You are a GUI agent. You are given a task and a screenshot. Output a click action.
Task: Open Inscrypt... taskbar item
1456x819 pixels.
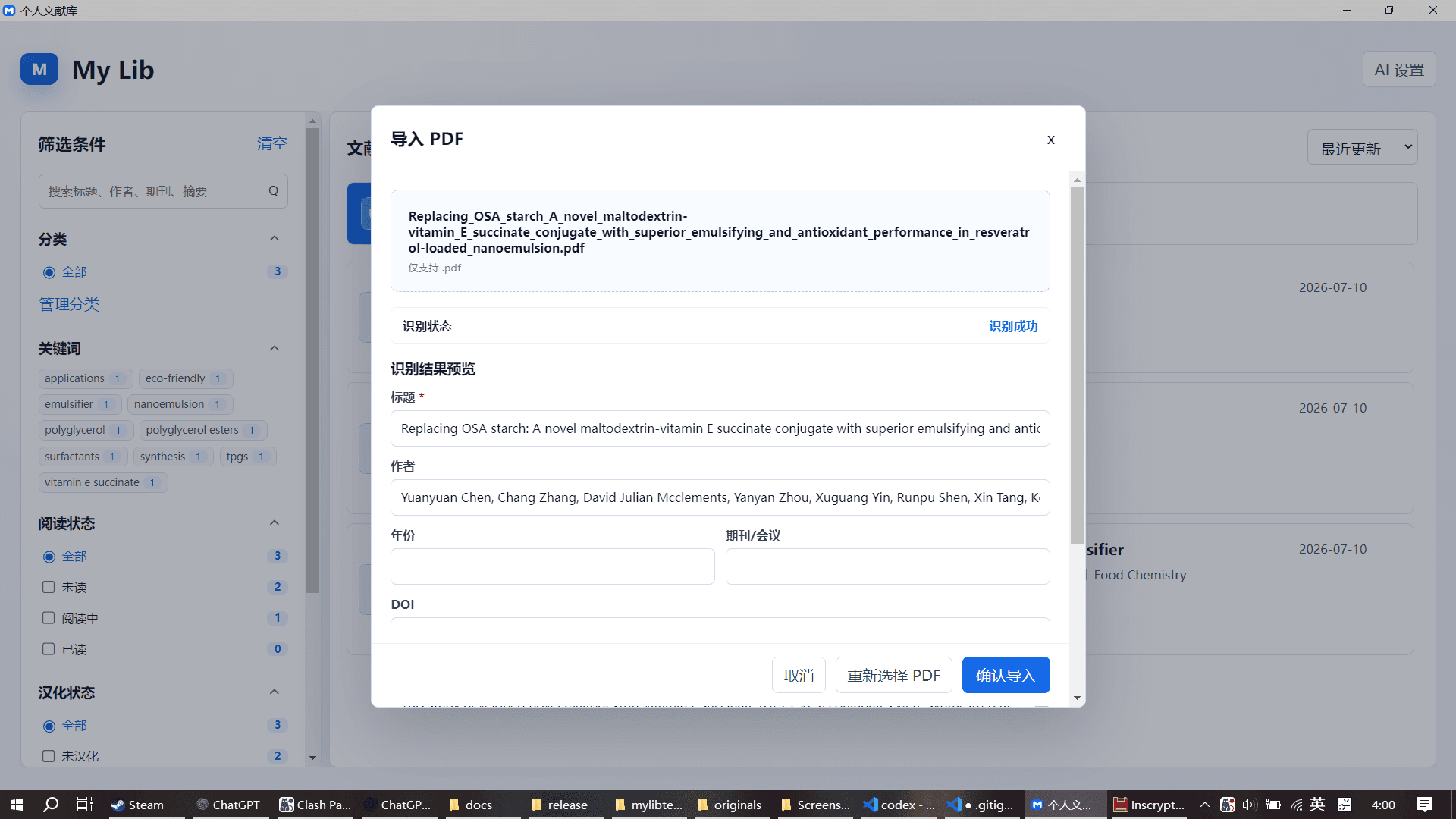point(1149,805)
